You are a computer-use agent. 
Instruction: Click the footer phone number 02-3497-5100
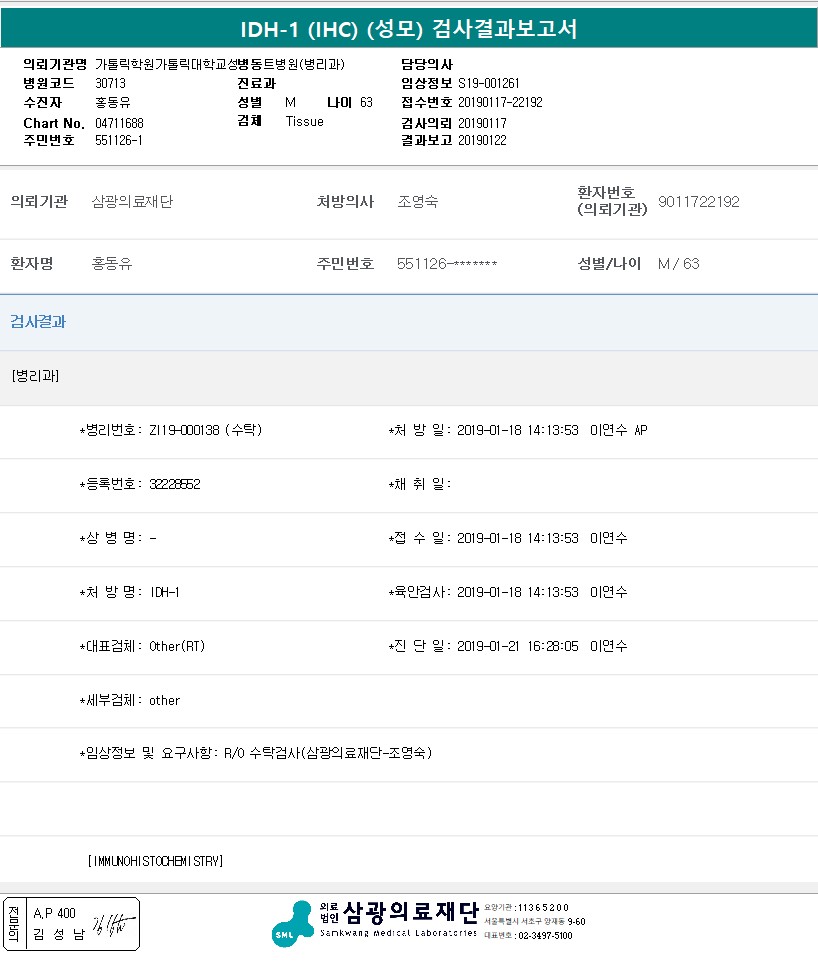(544, 936)
